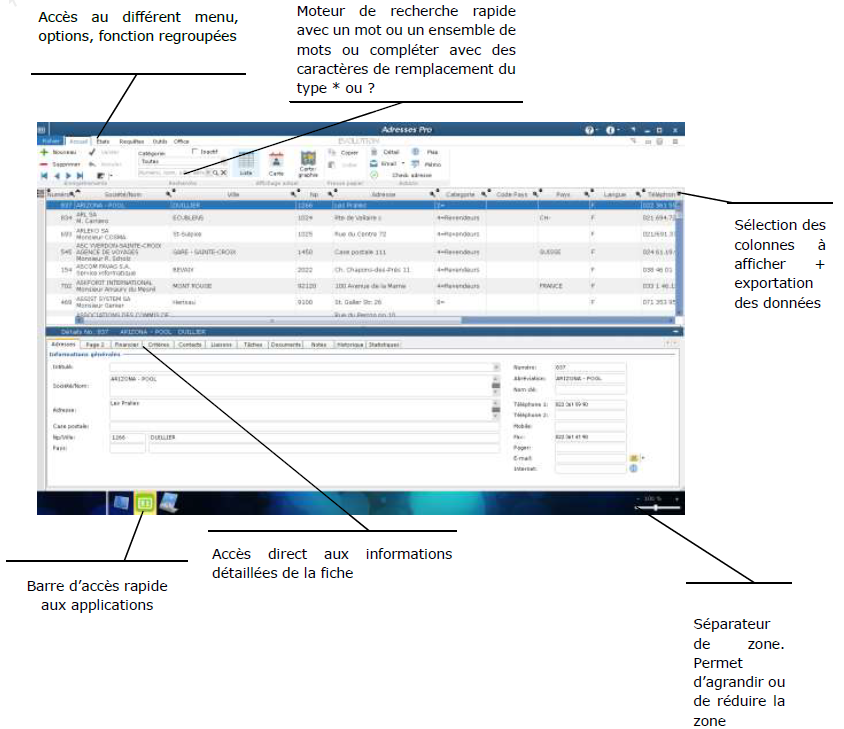The image size is (844, 729).
Task: Click the Détail button in ribbon
Action: [x=382, y=152]
